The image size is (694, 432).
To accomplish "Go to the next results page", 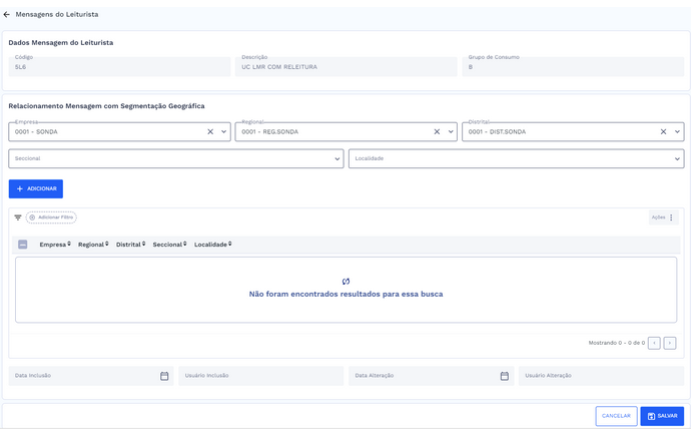I will [x=670, y=343].
